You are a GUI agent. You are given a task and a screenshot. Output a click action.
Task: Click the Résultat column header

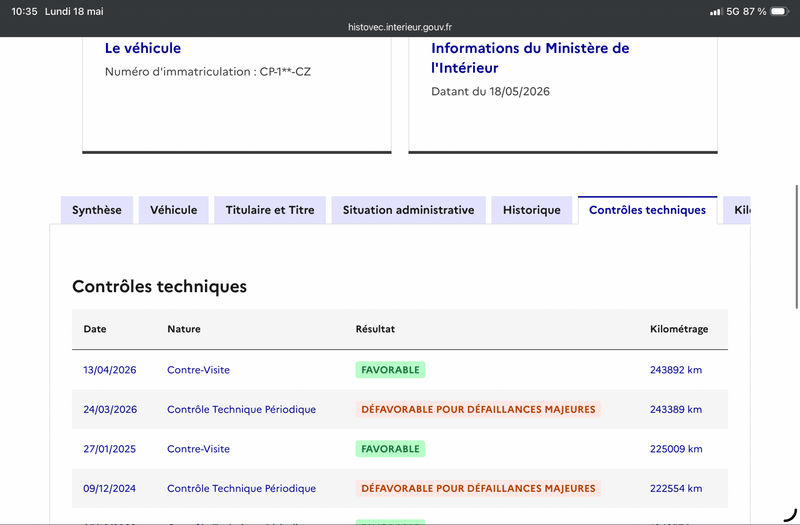[x=375, y=329]
